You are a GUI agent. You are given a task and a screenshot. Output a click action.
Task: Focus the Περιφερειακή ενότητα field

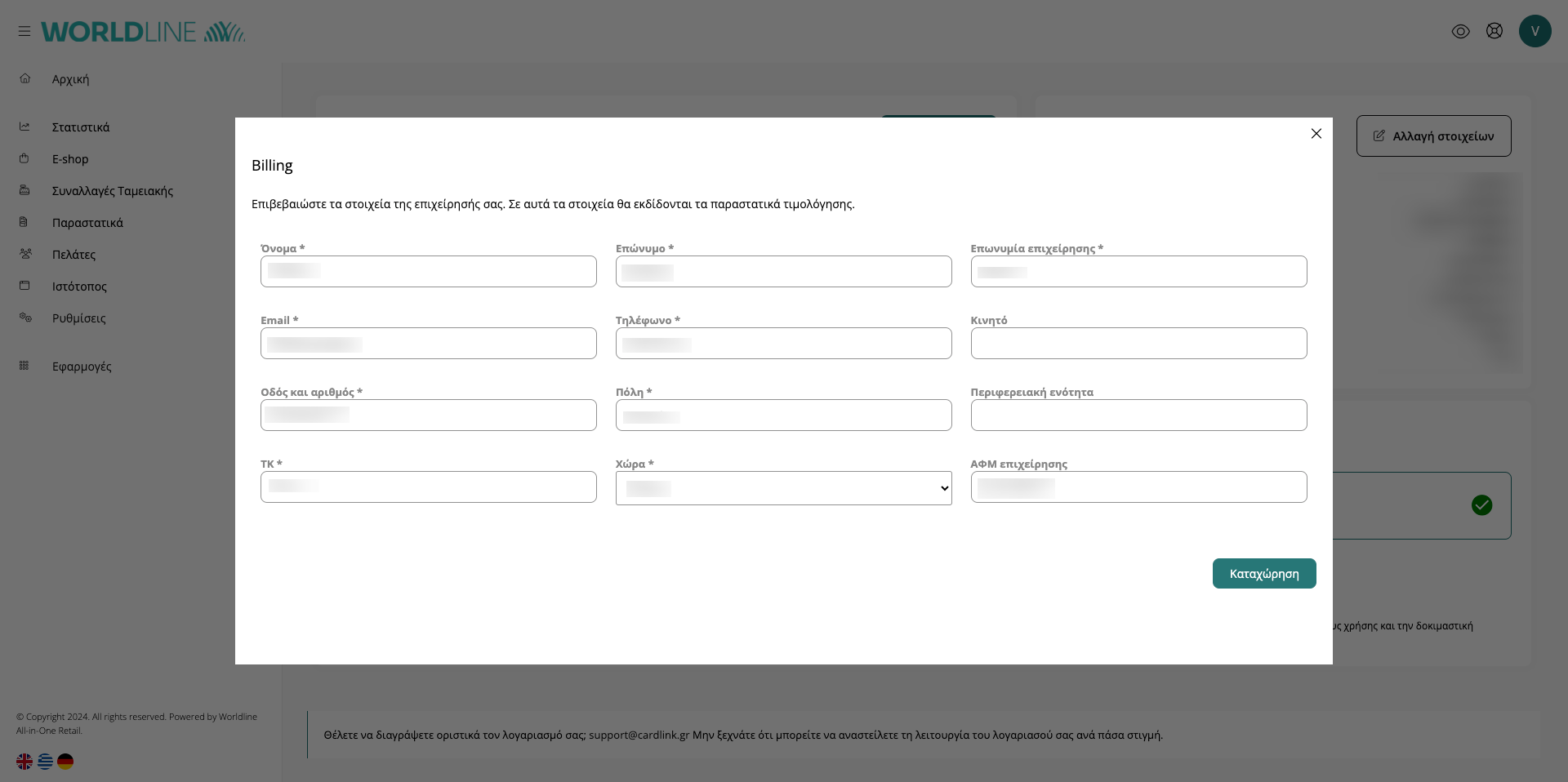click(x=1138, y=415)
